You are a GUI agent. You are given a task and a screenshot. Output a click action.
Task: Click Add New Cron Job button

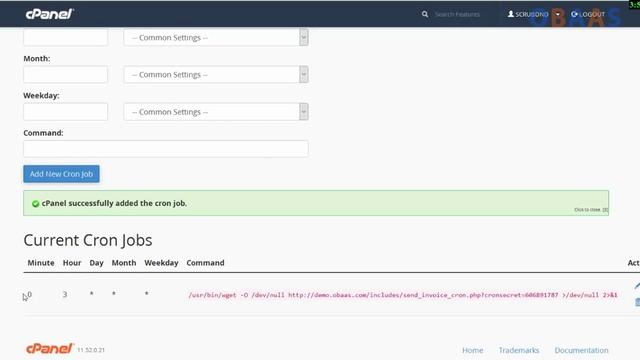click(61, 174)
